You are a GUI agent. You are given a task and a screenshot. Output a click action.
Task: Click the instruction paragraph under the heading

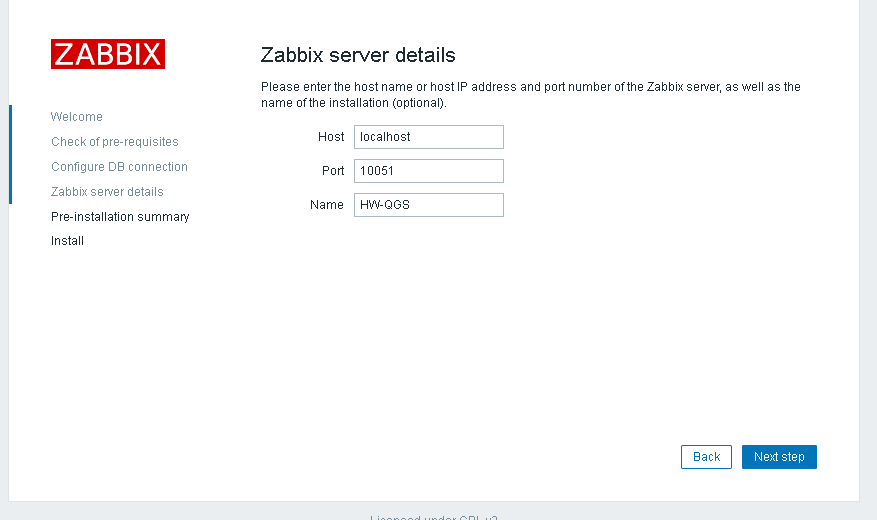coord(530,95)
